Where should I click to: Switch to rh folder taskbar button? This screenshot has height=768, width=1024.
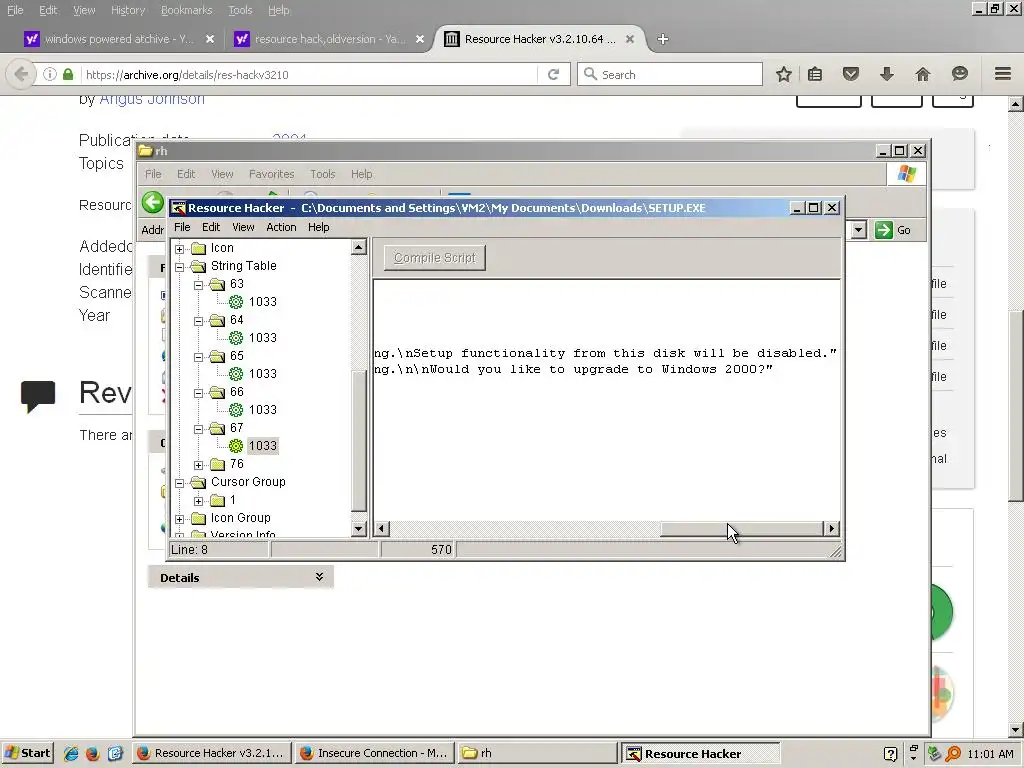click(x=537, y=753)
